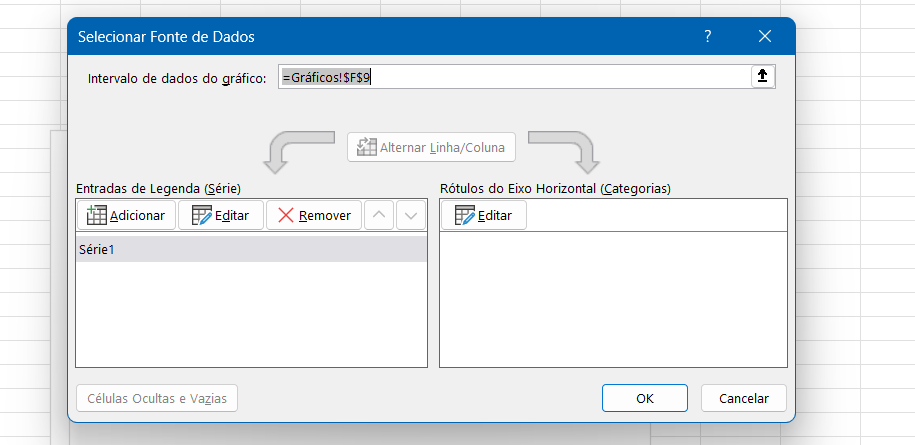Remove the selected series with Remover
The width and height of the screenshot is (915, 445).
314,215
